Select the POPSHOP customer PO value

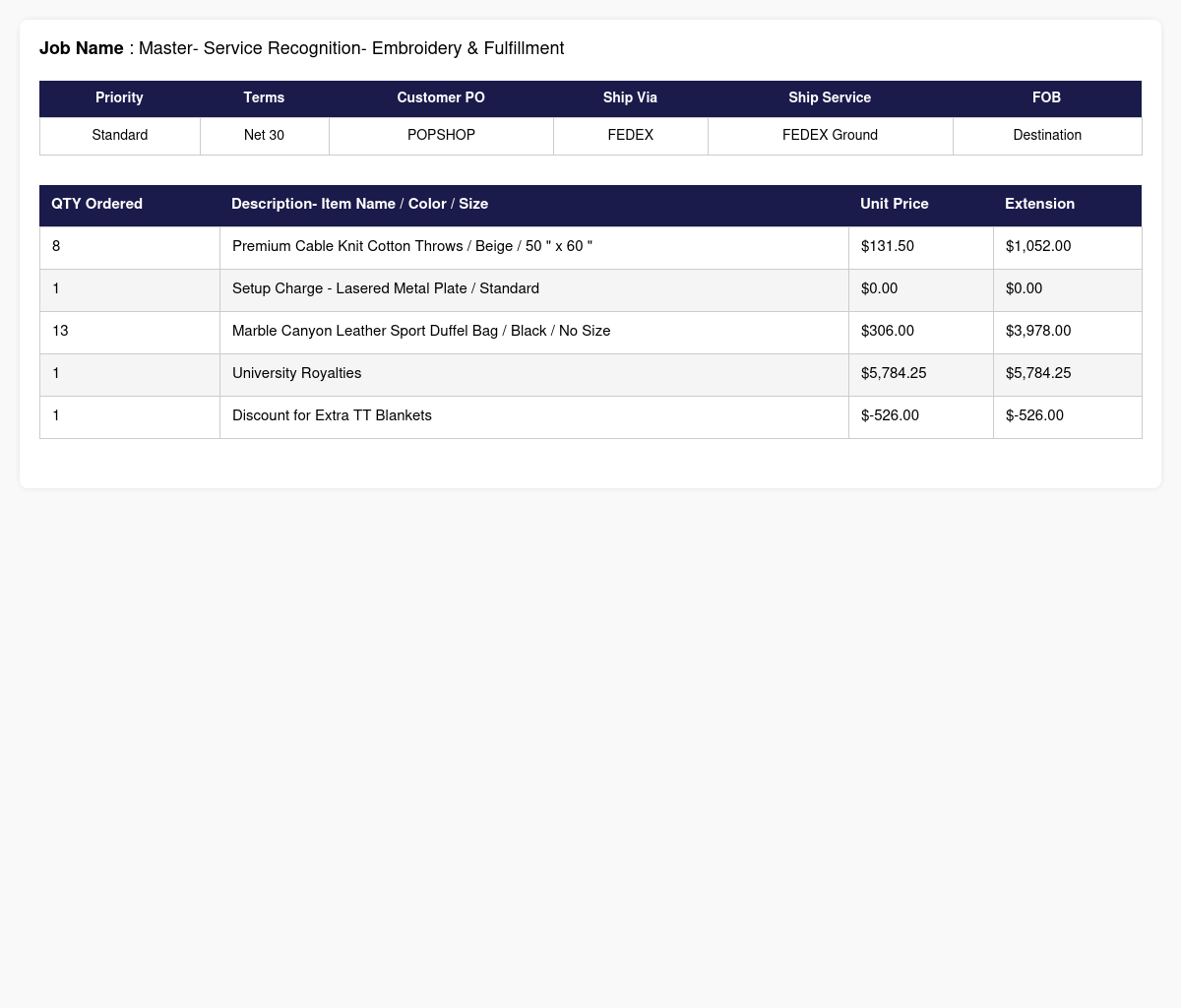pyautogui.click(x=441, y=136)
